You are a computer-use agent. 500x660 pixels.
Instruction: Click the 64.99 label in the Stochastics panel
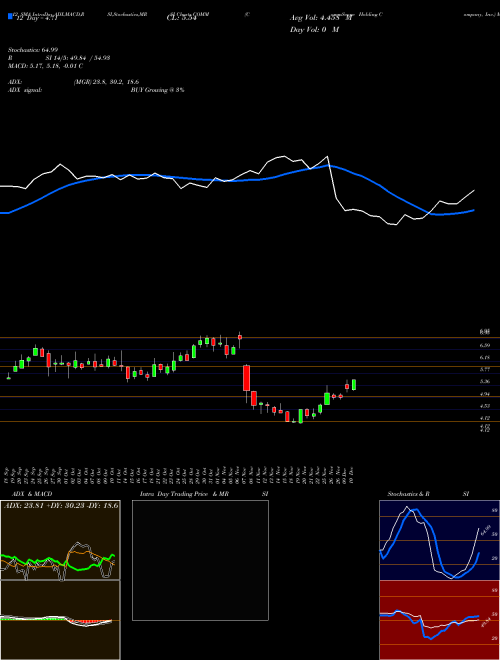click(486, 529)
